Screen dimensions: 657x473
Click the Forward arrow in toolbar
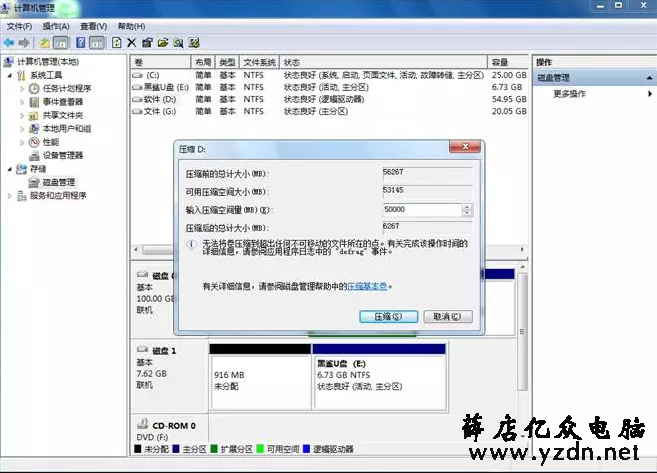(24, 43)
